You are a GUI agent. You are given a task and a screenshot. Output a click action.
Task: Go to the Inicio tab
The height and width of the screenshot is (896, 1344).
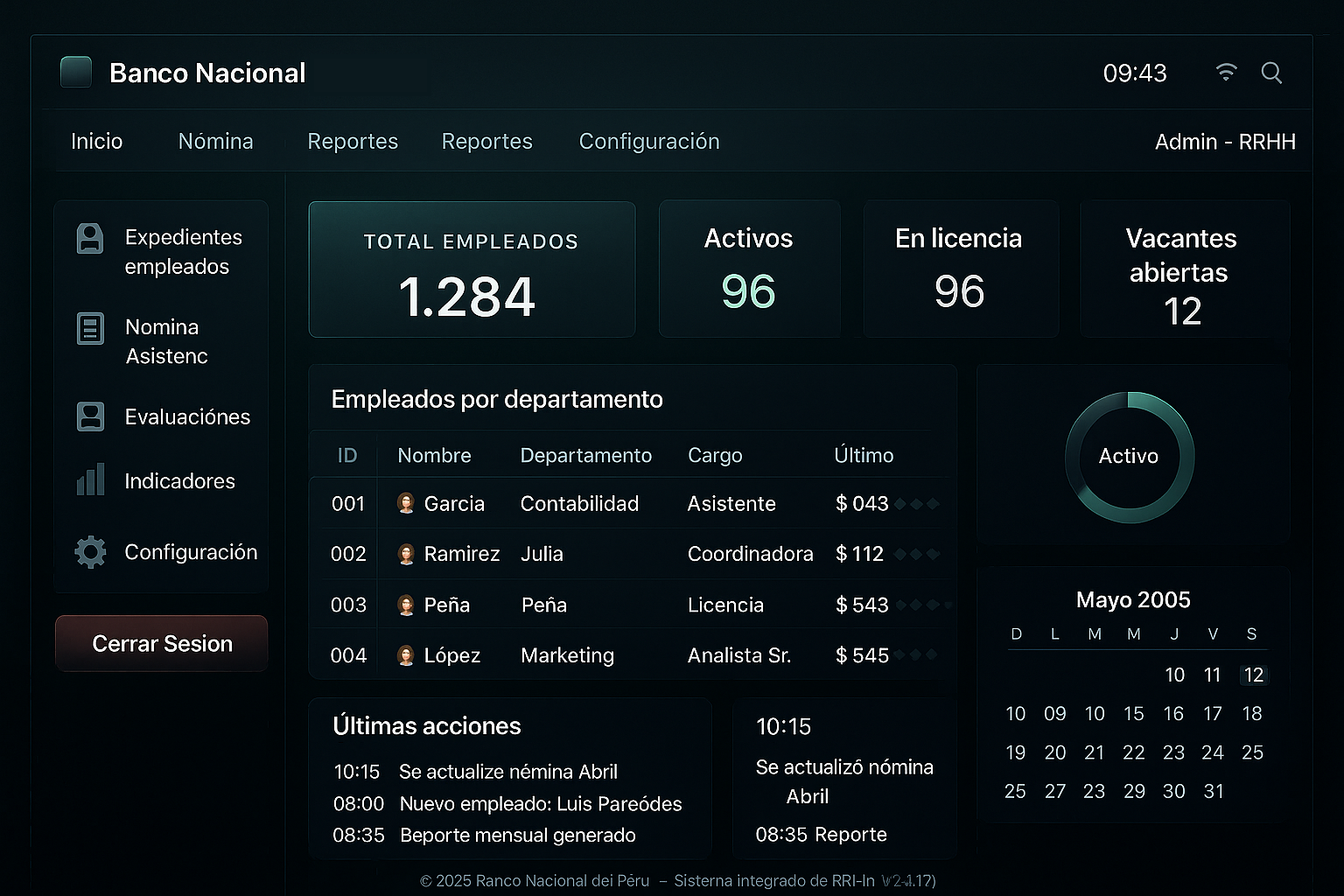pyautogui.click(x=96, y=141)
